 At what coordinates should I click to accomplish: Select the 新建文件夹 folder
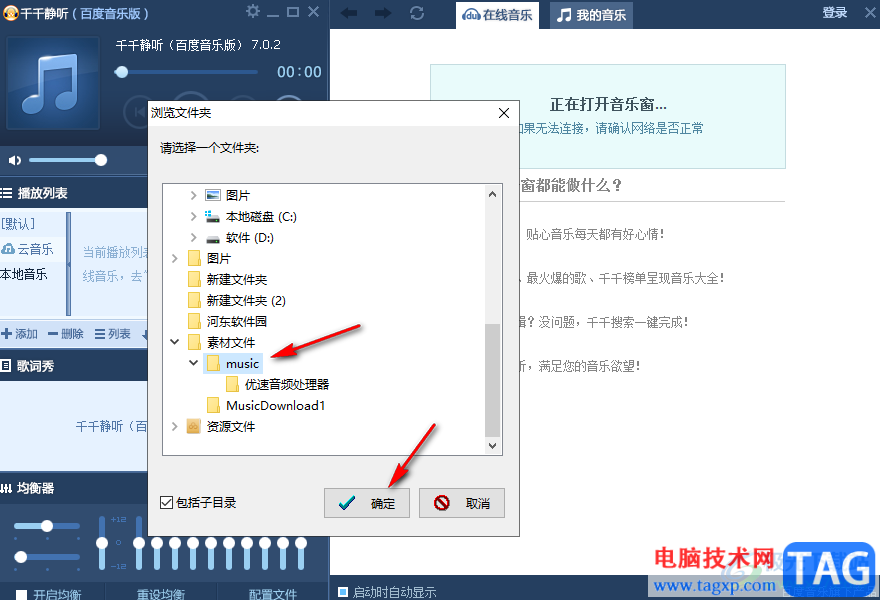pos(227,280)
